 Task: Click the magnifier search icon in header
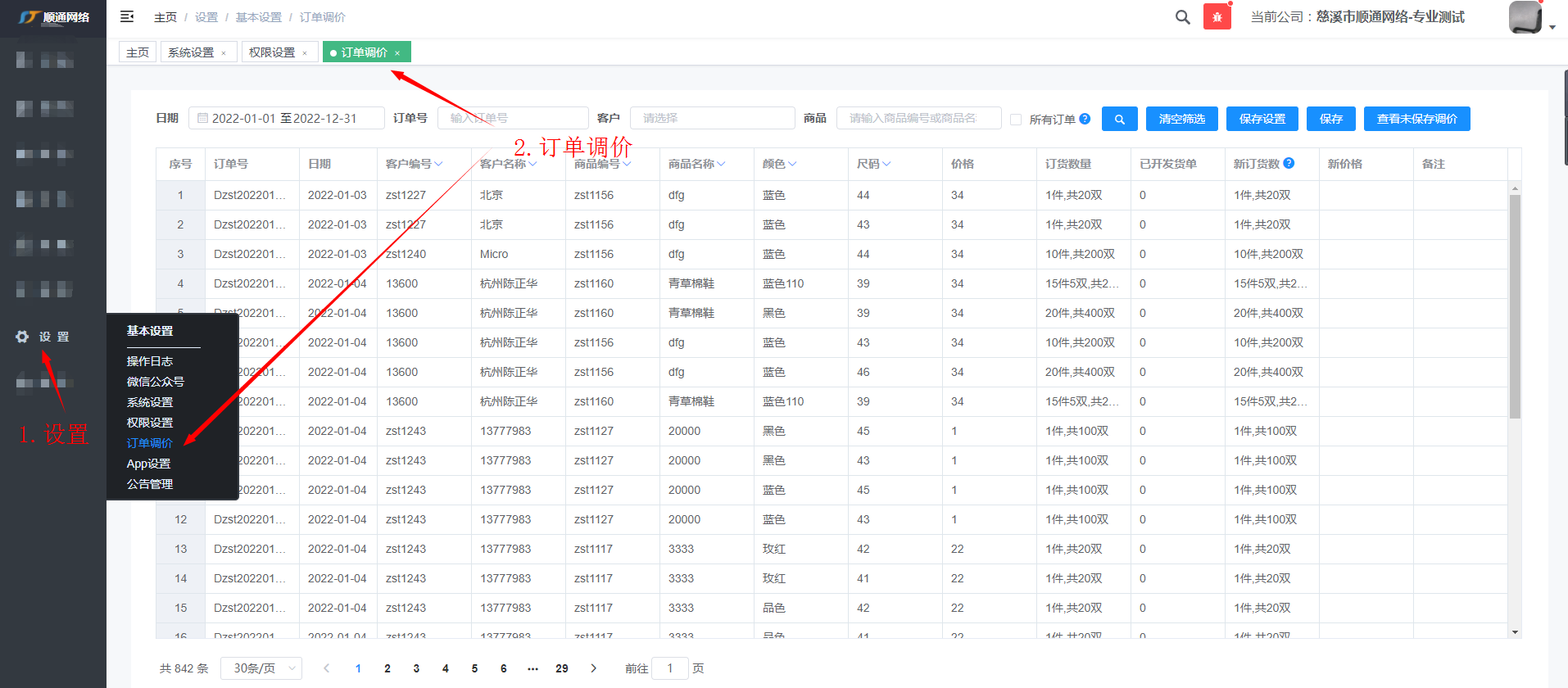(x=1182, y=17)
